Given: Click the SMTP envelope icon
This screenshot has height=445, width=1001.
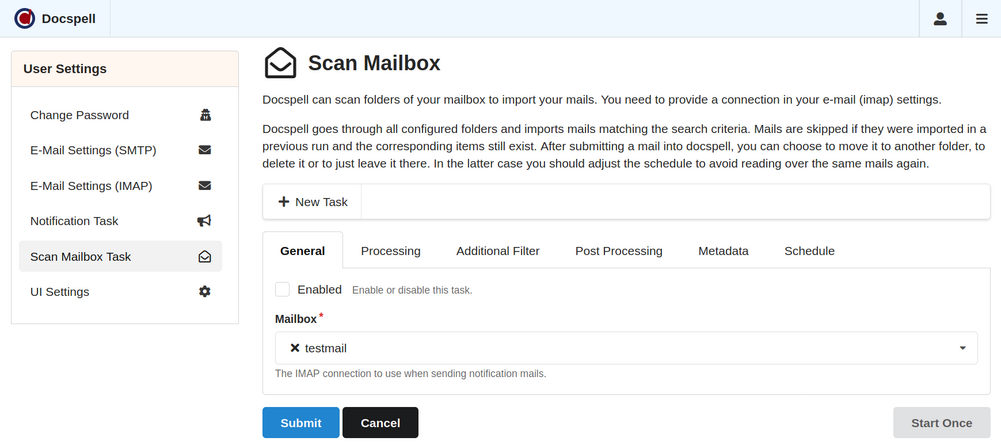Looking at the screenshot, I should (x=205, y=151).
